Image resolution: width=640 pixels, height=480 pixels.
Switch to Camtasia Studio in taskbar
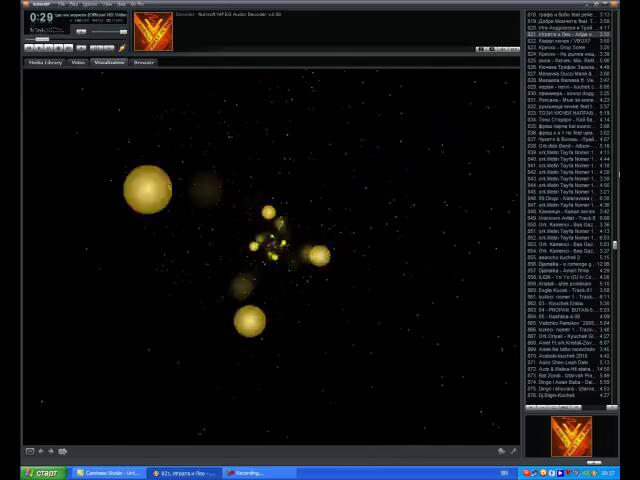pos(108,473)
